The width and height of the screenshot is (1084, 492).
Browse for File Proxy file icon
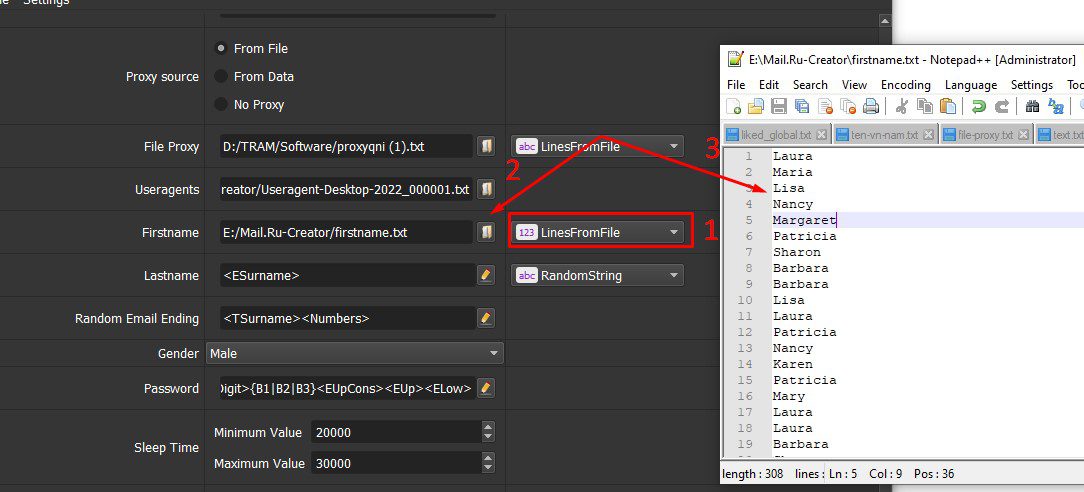(x=486, y=146)
